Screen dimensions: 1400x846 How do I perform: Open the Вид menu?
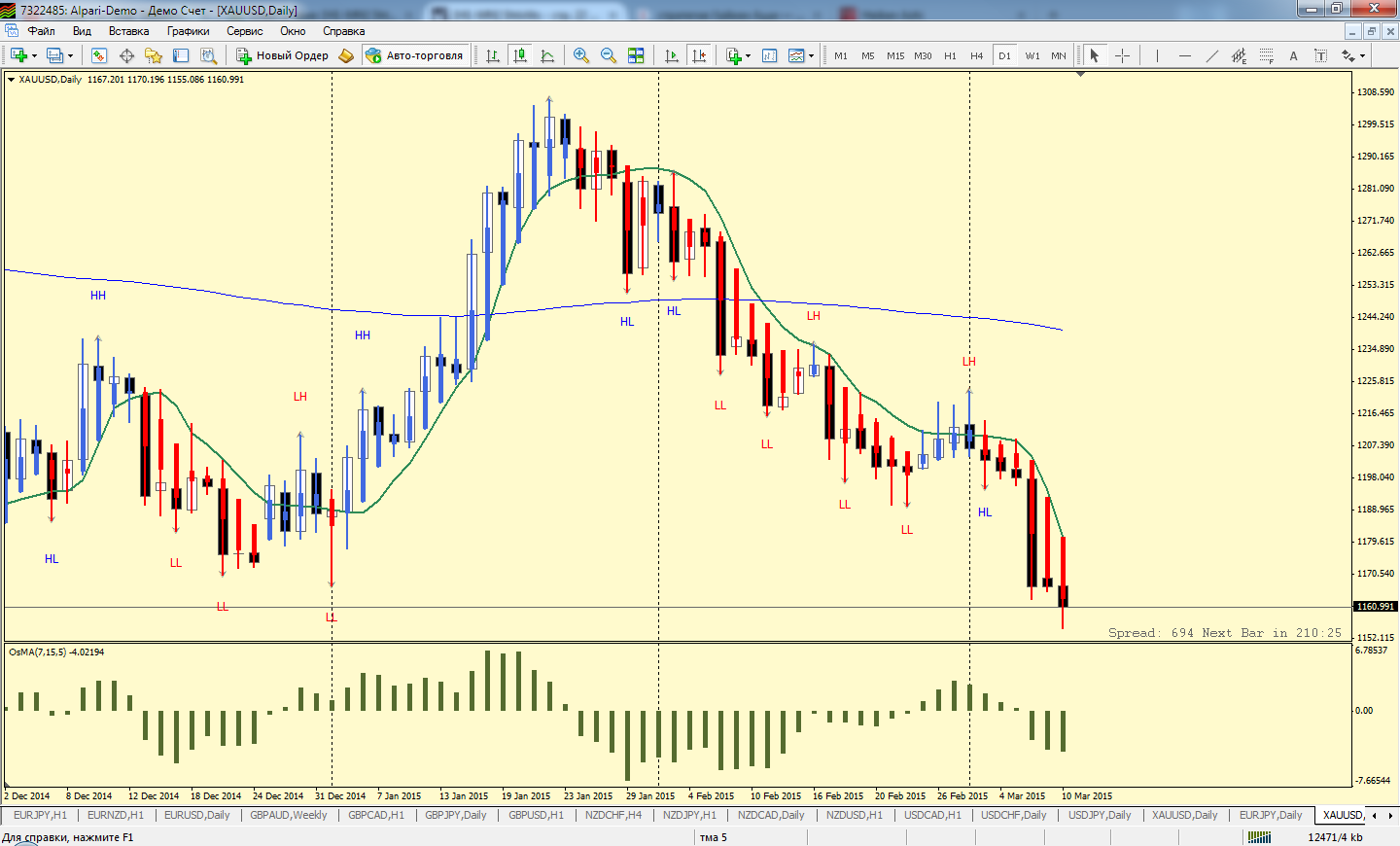(82, 31)
